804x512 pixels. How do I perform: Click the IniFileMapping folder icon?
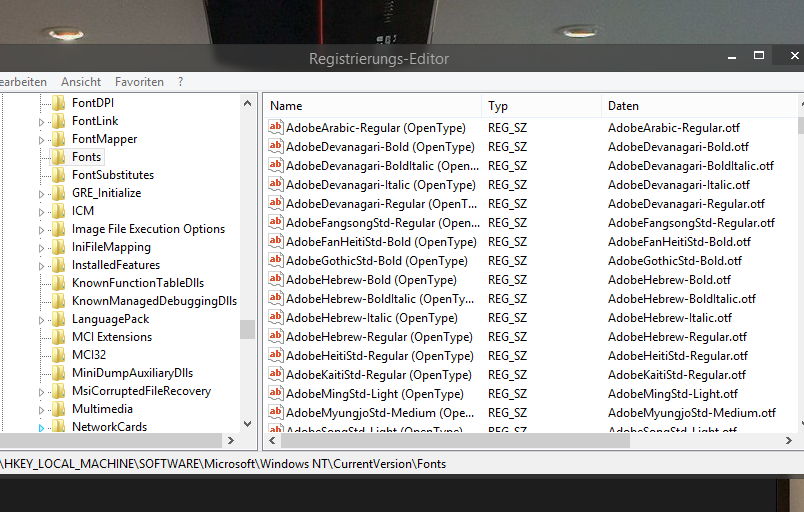59,247
